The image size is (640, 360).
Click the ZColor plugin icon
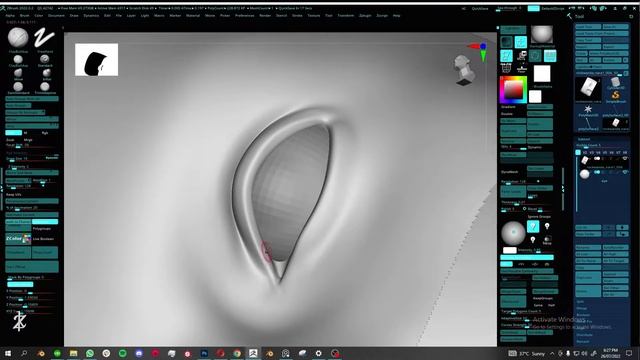(x=18, y=239)
